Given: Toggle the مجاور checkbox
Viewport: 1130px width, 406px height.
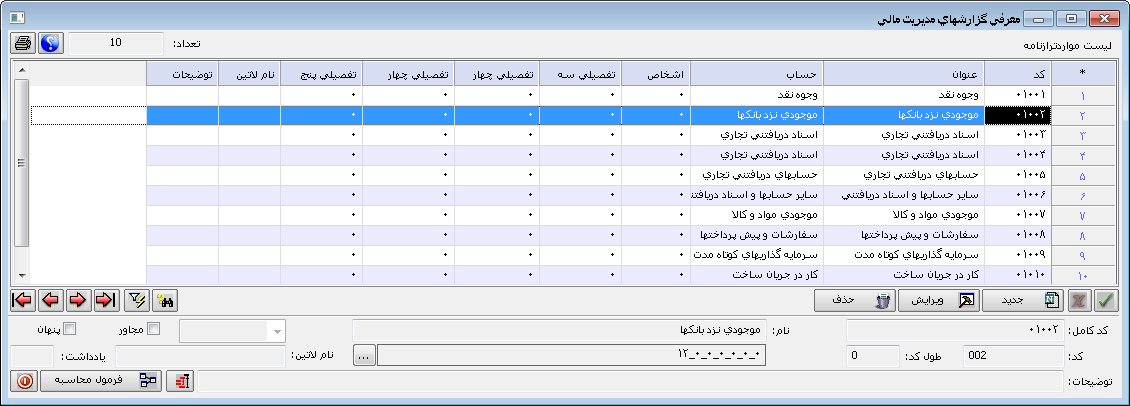Looking at the screenshot, I should [x=153, y=329].
